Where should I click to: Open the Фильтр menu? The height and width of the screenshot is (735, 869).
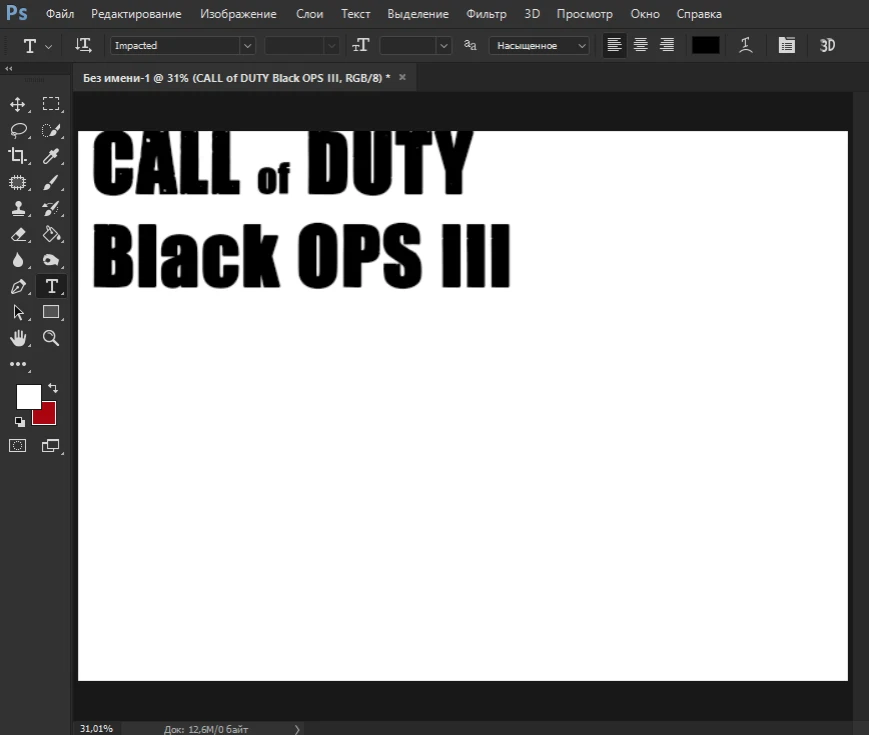[487, 14]
